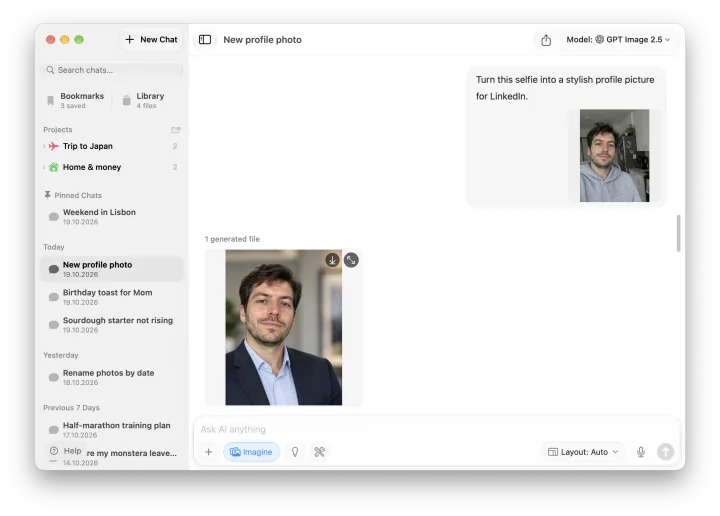720x516 pixels.
Task: Click the new project folder icon
Action: [x=175, y=130]
